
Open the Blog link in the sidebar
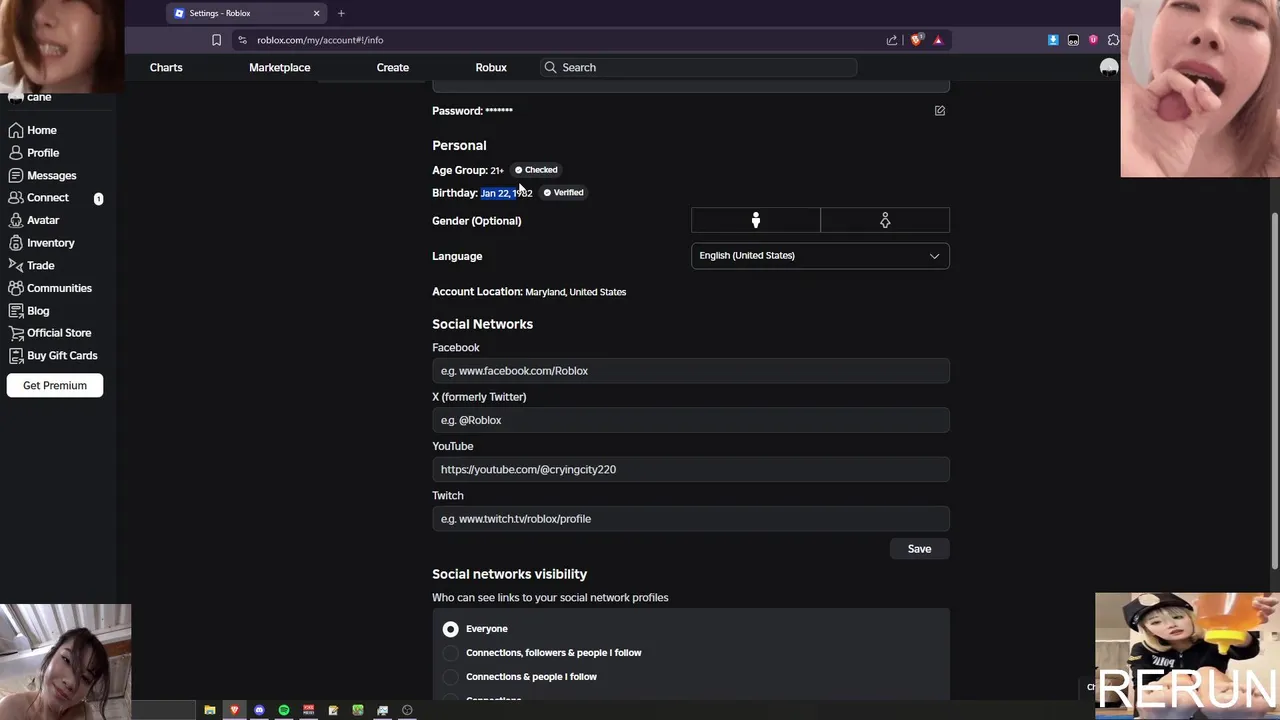(x=28, y=311)
